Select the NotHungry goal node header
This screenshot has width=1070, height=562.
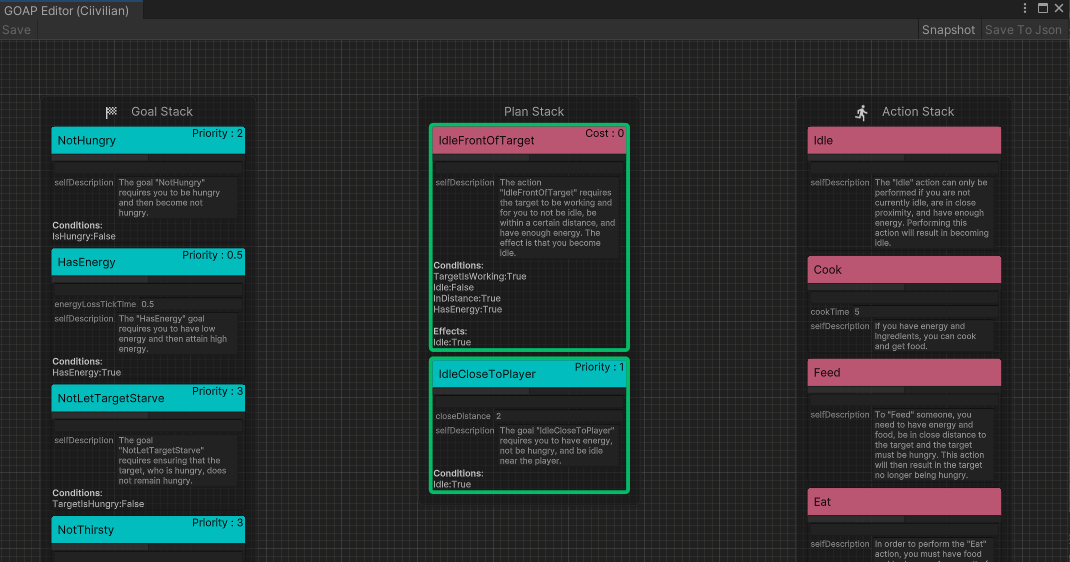pos(148,141)
